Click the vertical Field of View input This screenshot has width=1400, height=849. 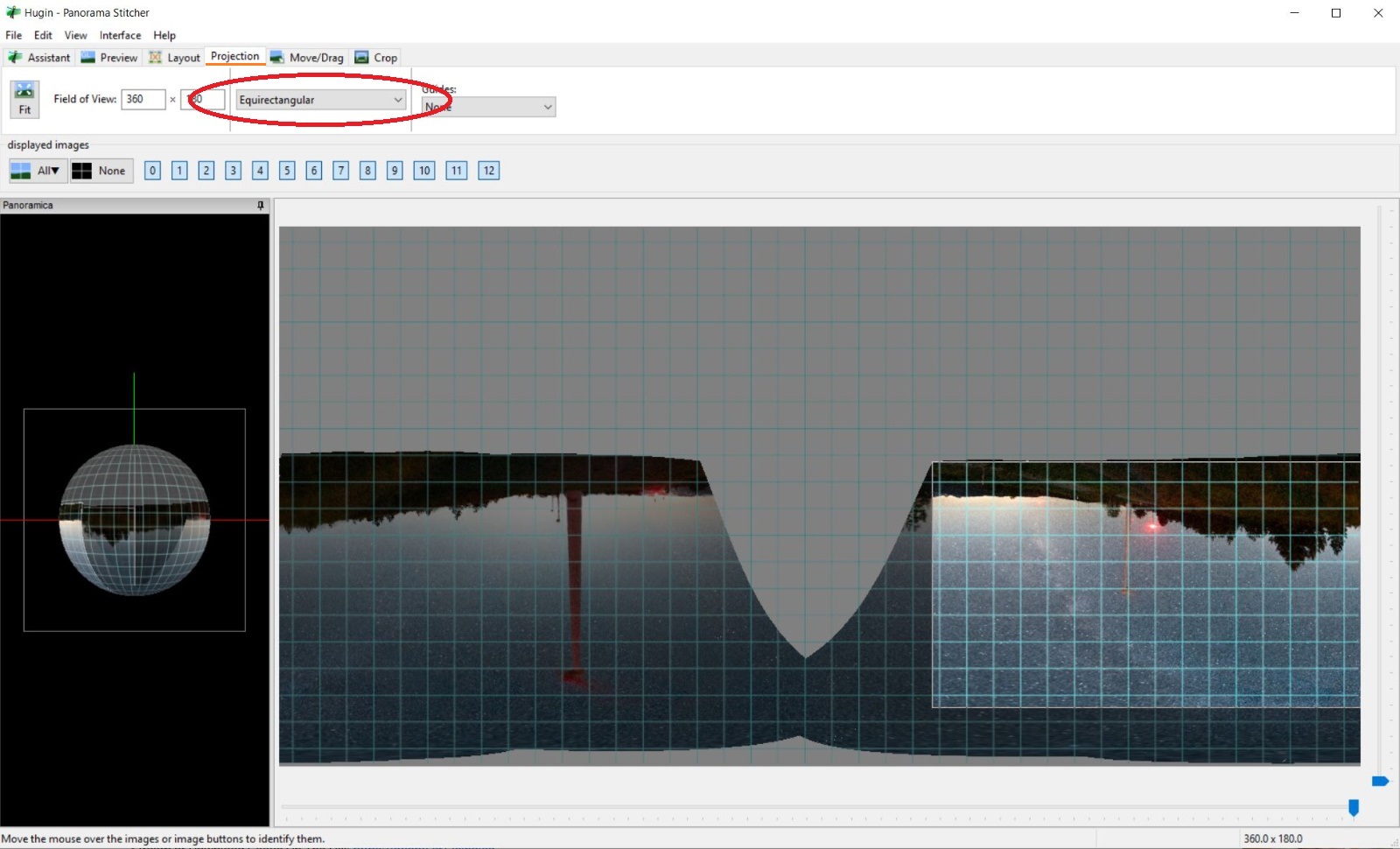click(x=203, y=99)
